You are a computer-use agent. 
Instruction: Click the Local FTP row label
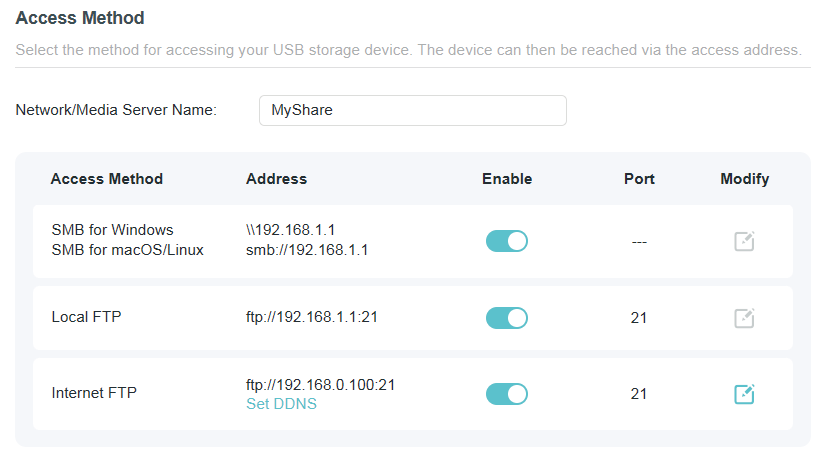[88, 317]
